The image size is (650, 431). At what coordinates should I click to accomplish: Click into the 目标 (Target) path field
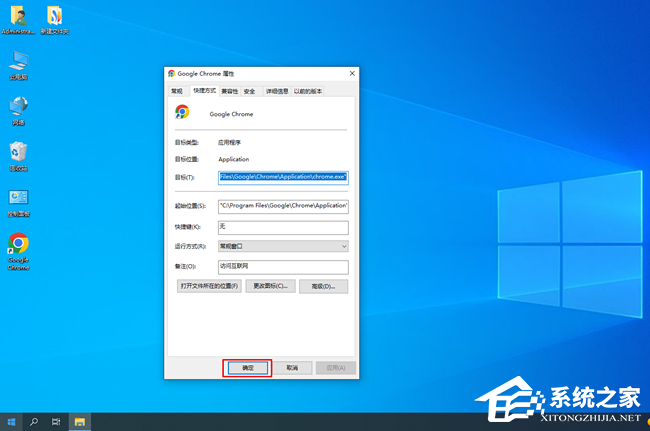(283, 176)
